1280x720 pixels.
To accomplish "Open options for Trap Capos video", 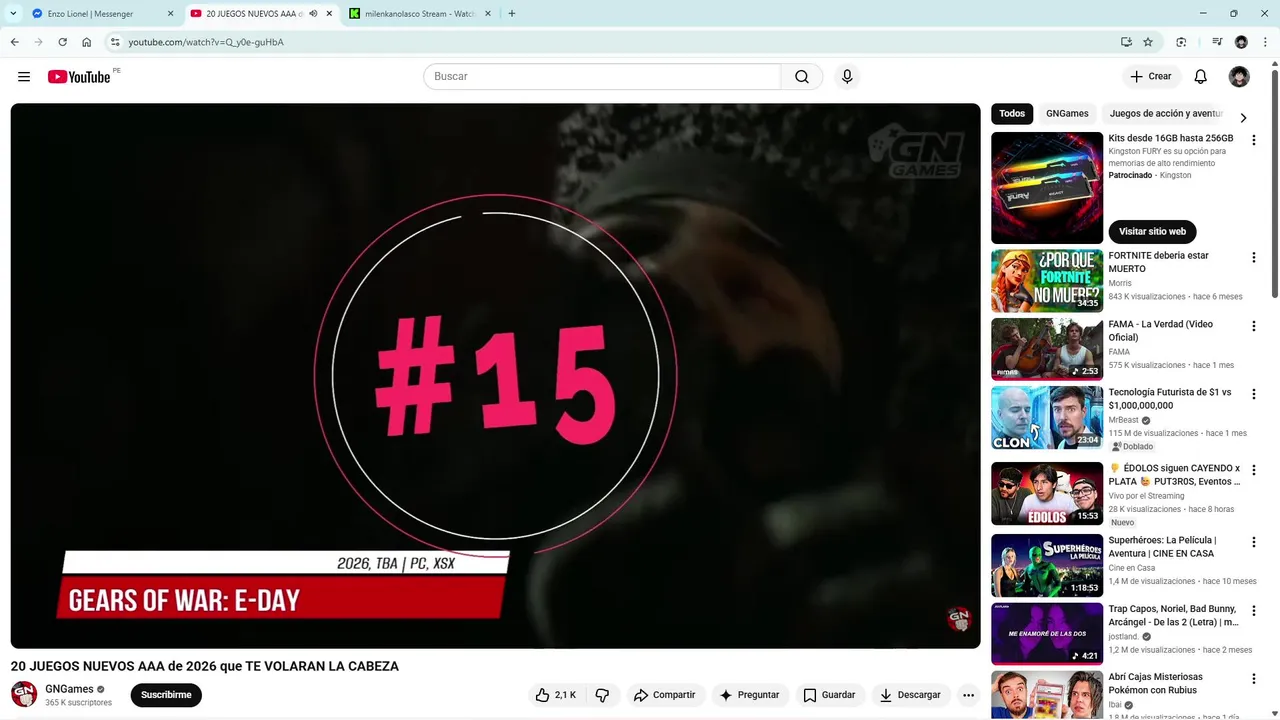I will (x=1253, y=610).
